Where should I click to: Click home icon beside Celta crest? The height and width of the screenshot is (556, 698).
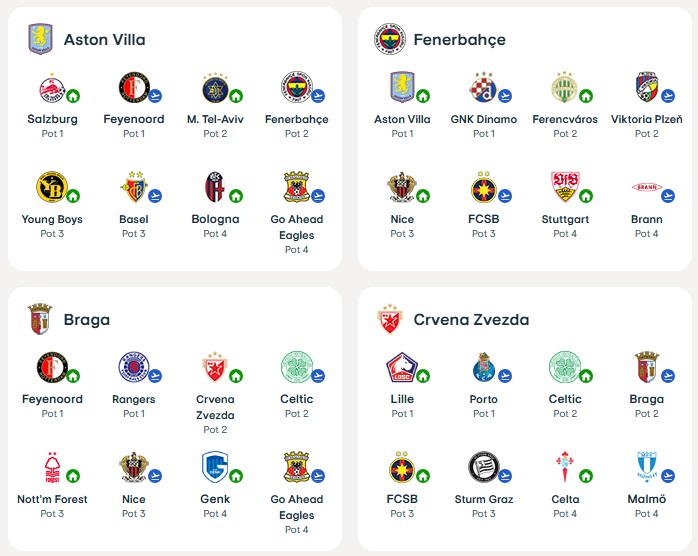(586, 476)
